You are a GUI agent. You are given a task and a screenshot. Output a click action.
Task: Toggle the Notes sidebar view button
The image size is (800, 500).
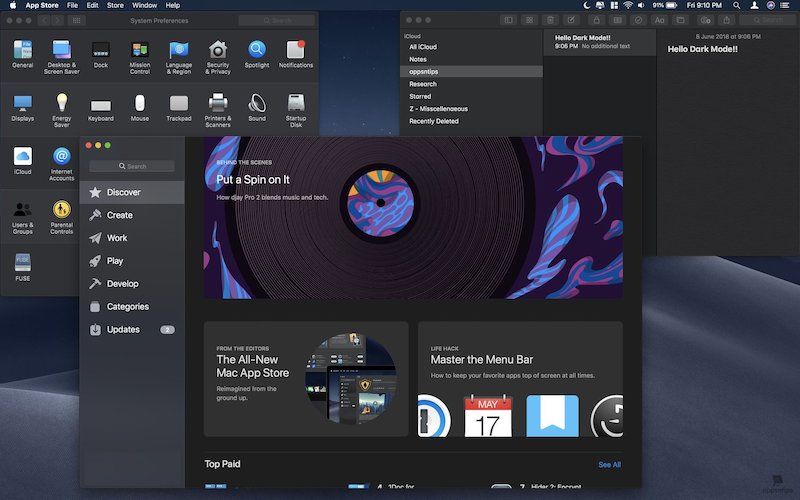(508, 20)
